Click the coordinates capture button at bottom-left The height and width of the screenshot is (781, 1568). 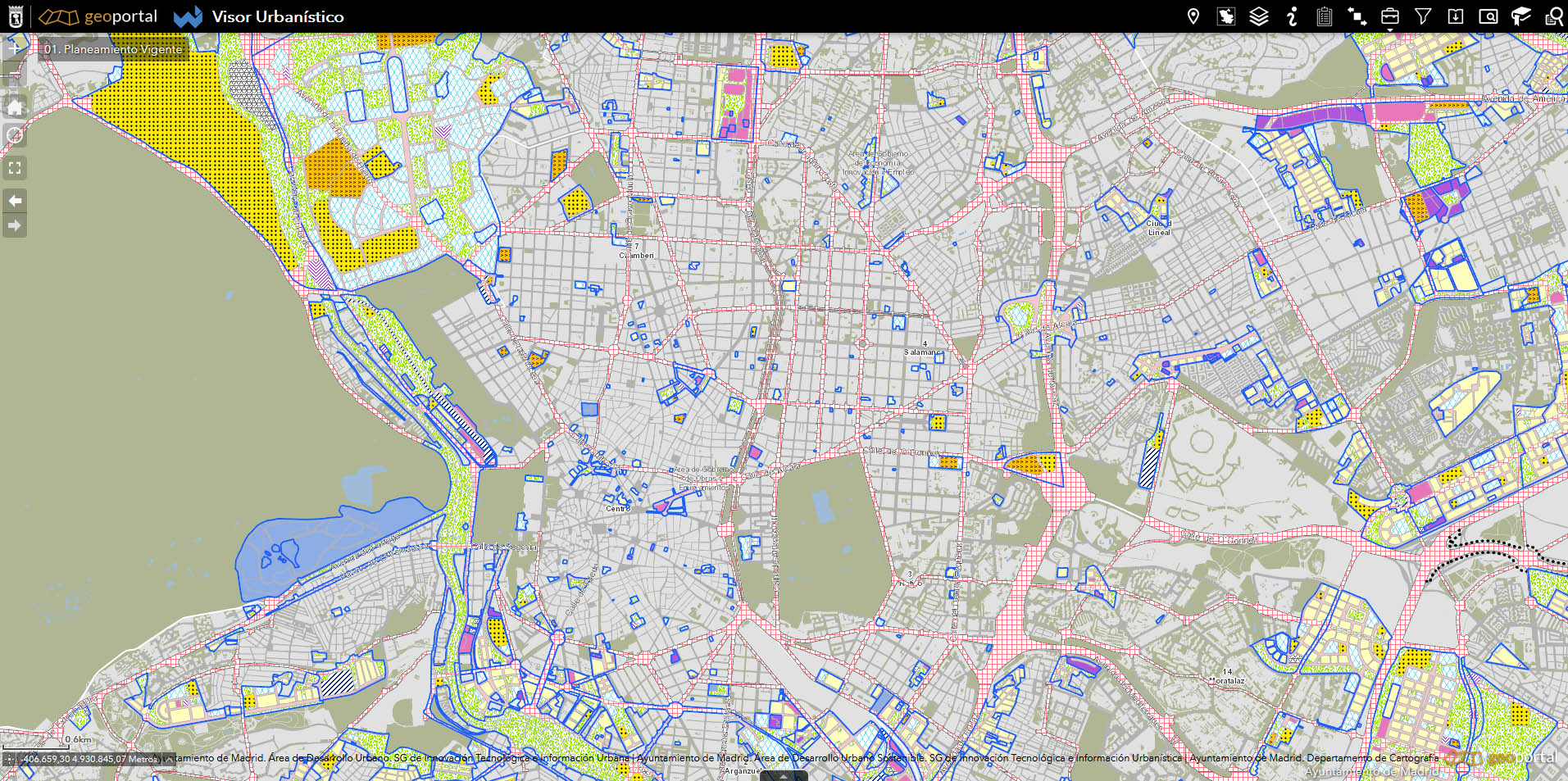pos(11,759)
